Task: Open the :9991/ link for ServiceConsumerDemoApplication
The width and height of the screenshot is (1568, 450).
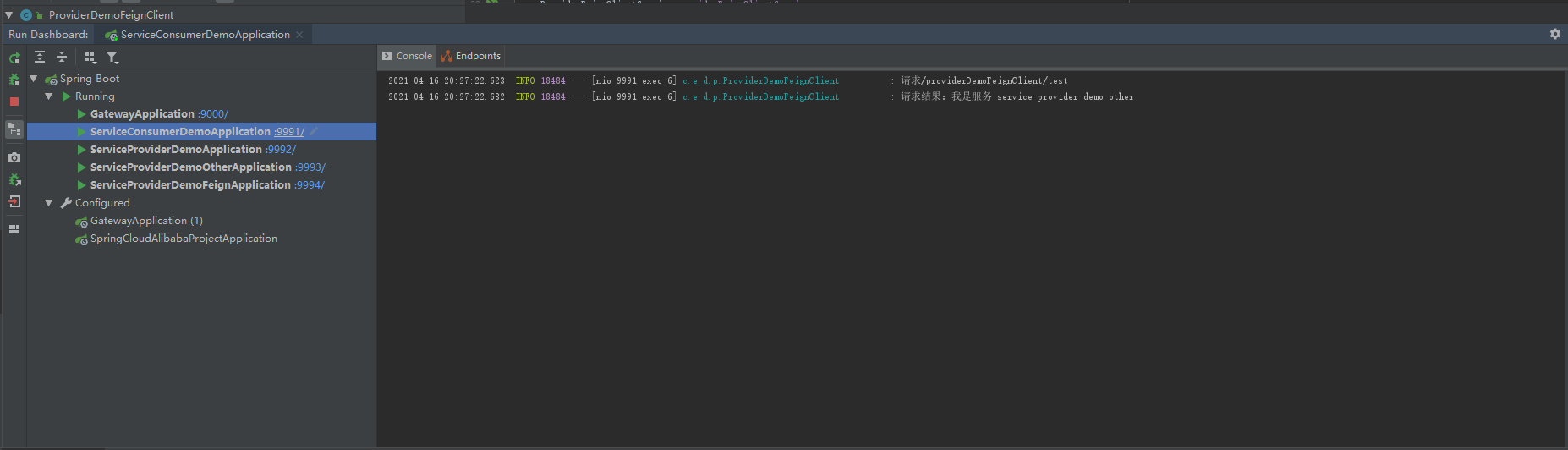Action: coord(289,132)
